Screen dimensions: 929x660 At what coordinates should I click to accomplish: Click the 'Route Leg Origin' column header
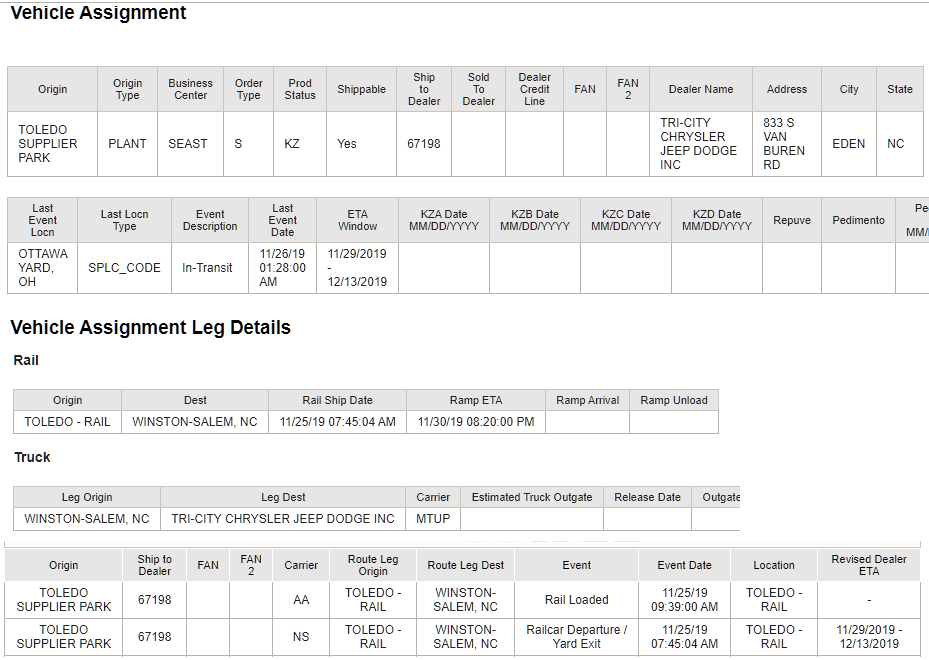pyautogui.click(x=373, y=565)
